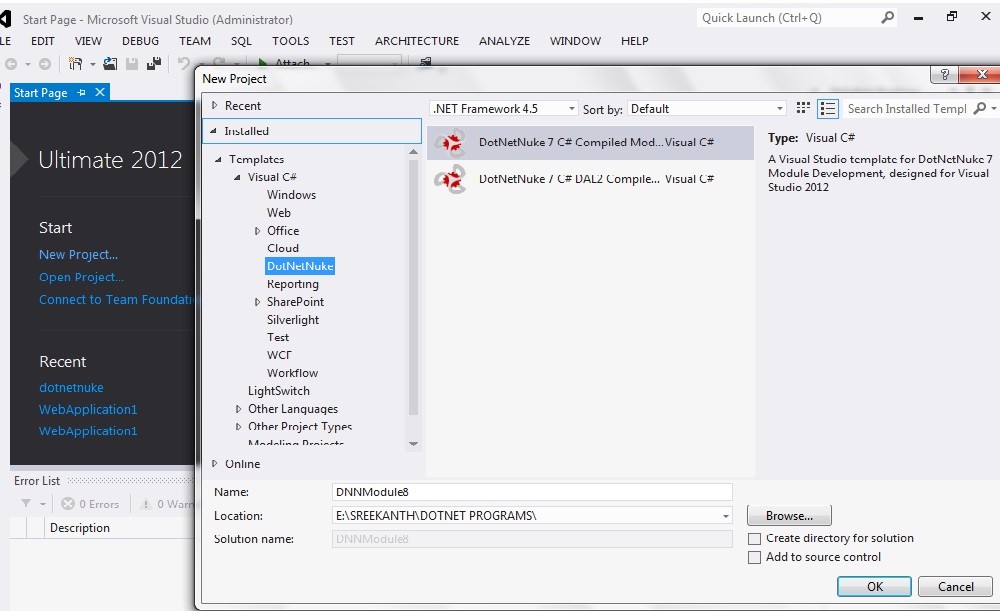Click the template tree scroll down arrow
Viewport: 1000px width, 611px height.
[413, 444]
